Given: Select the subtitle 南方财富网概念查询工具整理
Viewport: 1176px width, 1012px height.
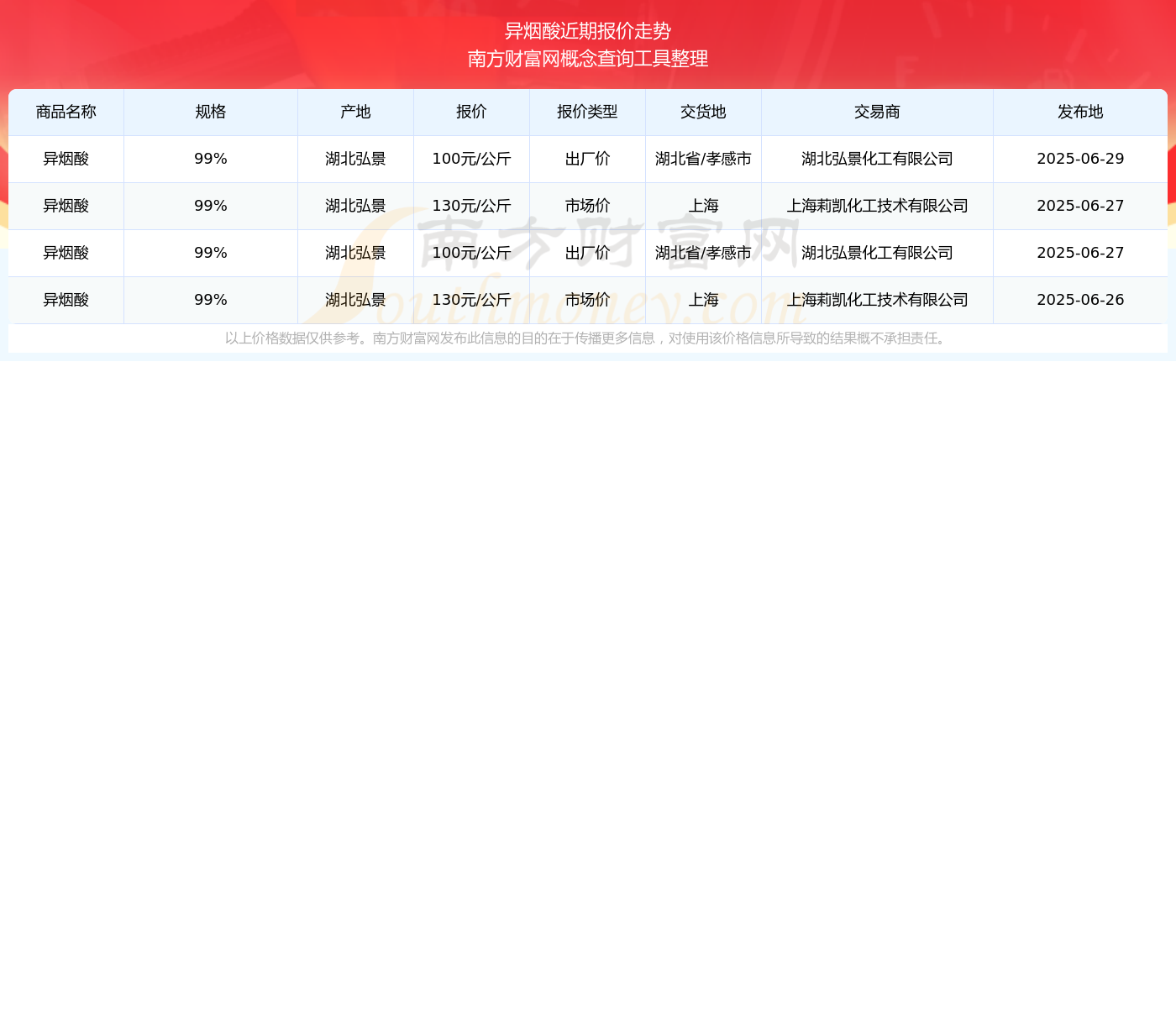Looking at the screenshot, I should [588, 59].
